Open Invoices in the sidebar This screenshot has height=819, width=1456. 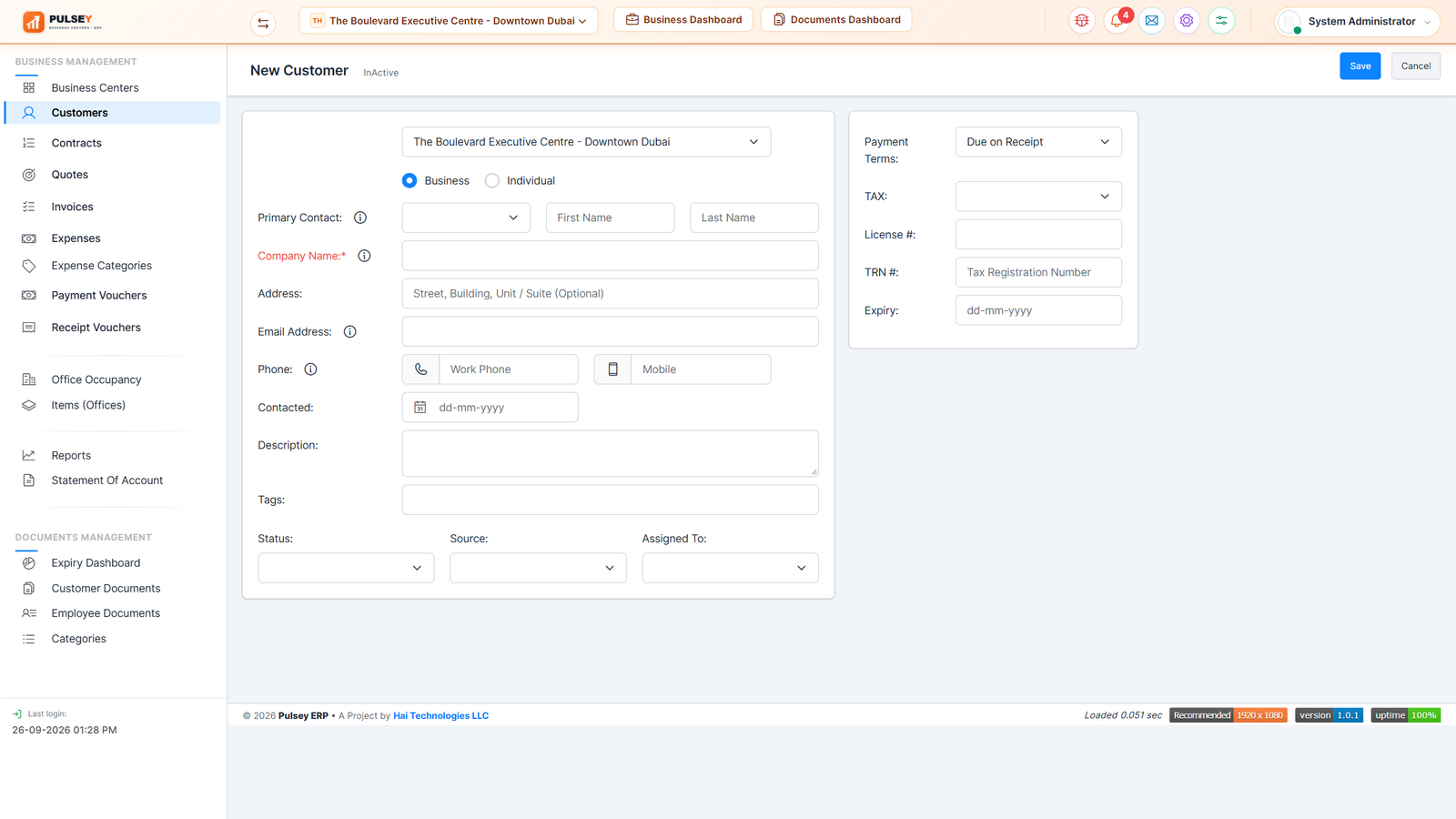coord(72,207)
